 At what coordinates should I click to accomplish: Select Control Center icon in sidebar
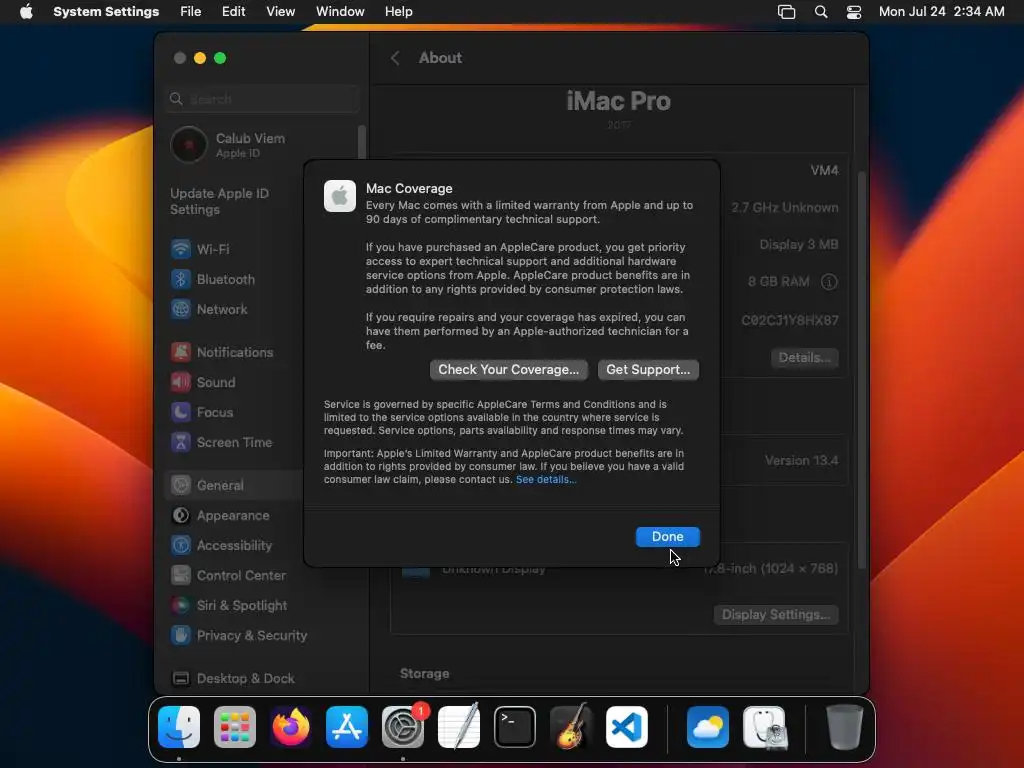tap(181, 575)
